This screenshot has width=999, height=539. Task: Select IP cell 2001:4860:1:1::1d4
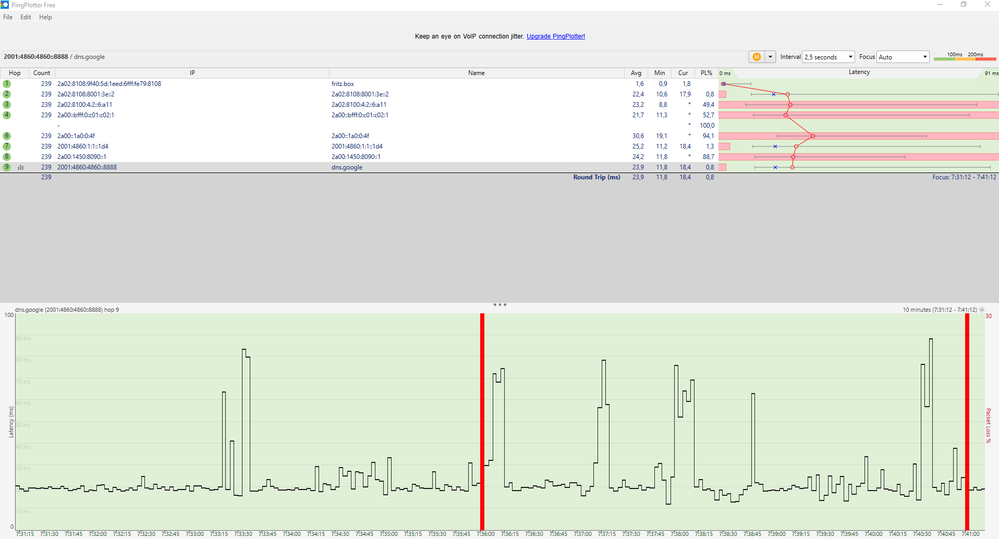point(83,146)
